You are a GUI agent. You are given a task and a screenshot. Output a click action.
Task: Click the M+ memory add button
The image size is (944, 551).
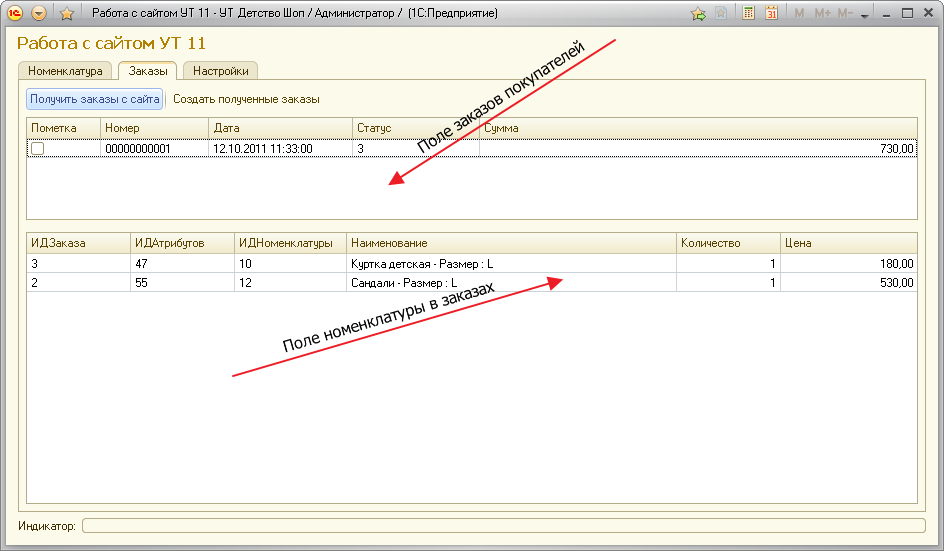tap(823, 13)
